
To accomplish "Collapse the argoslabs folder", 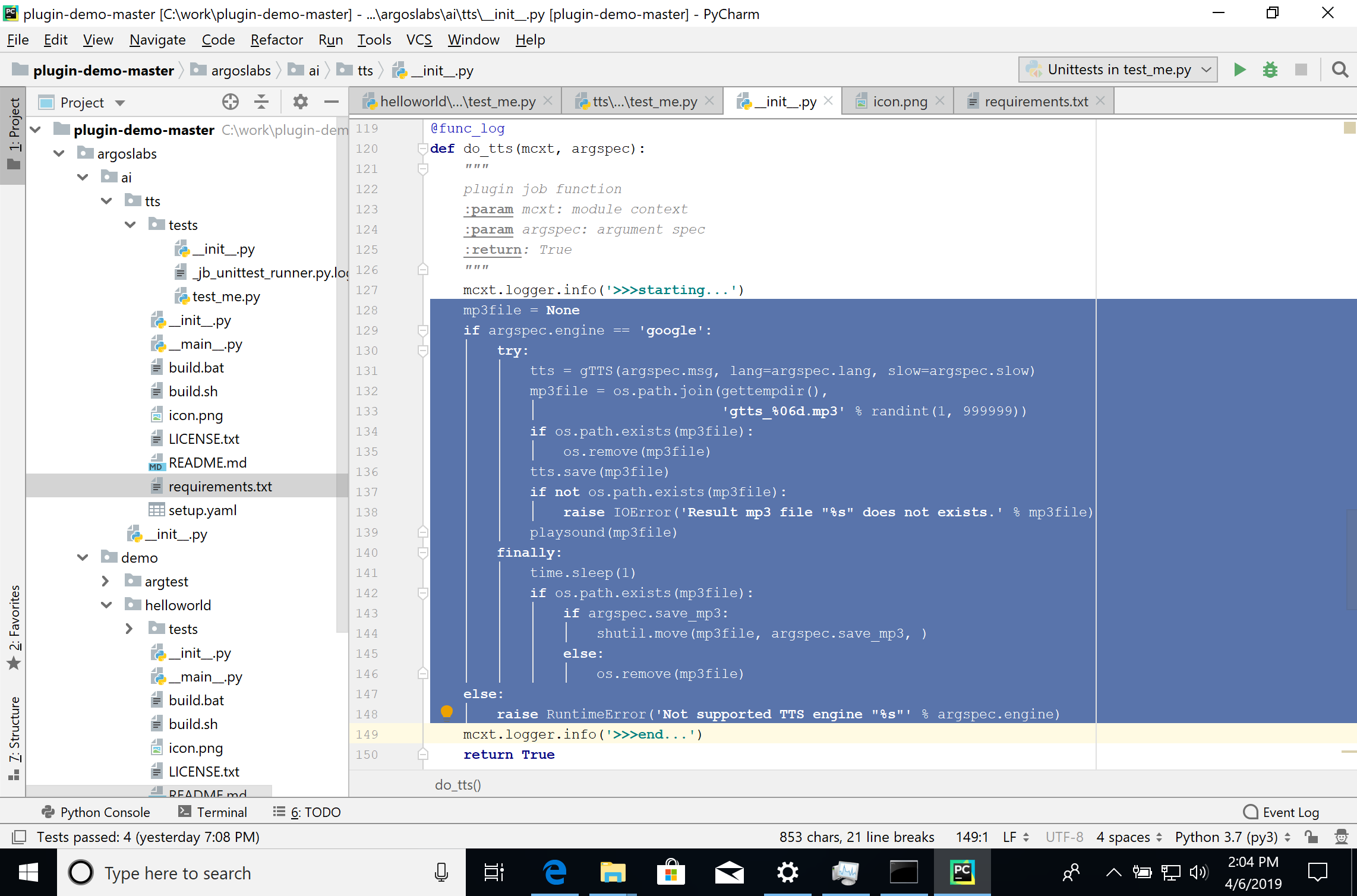I will click(59, 153).
